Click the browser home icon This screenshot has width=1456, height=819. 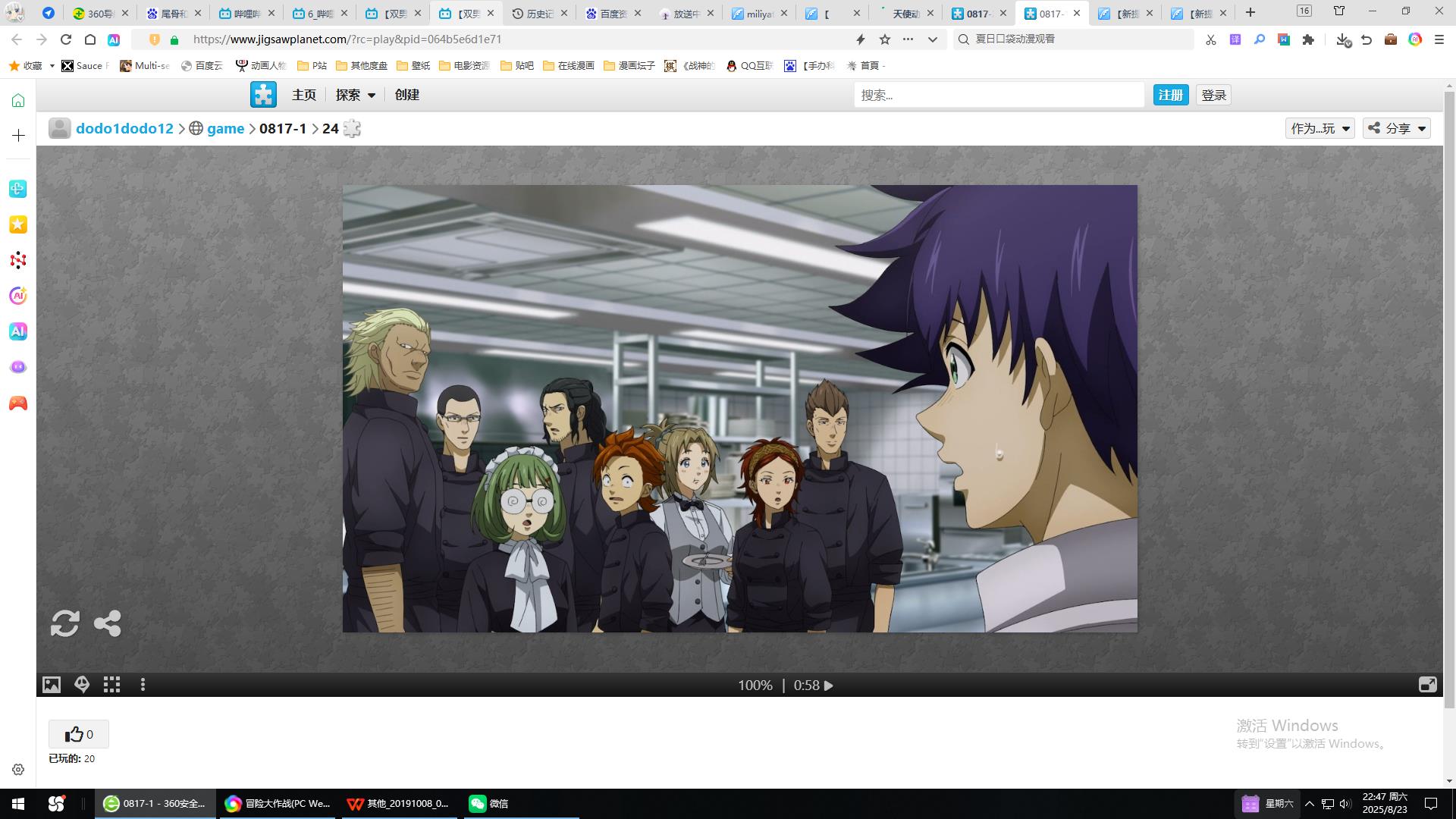[x=89, y=39]
